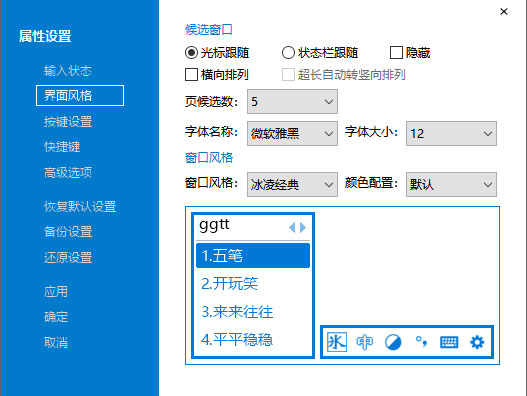
Task: Expand the 颜色配置 dropdown showing 默认
Action: [451, 185]
